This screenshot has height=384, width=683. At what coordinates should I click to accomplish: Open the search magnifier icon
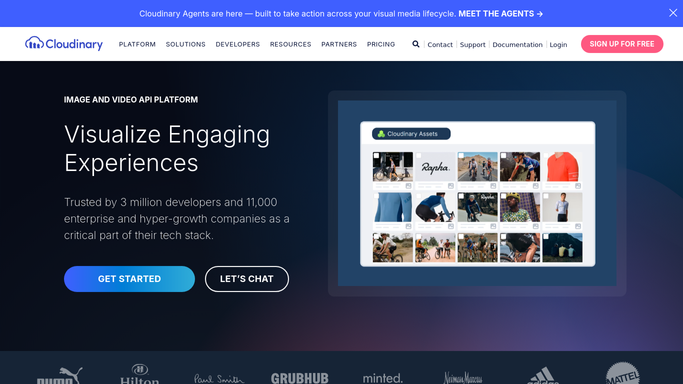coord(416,44)
